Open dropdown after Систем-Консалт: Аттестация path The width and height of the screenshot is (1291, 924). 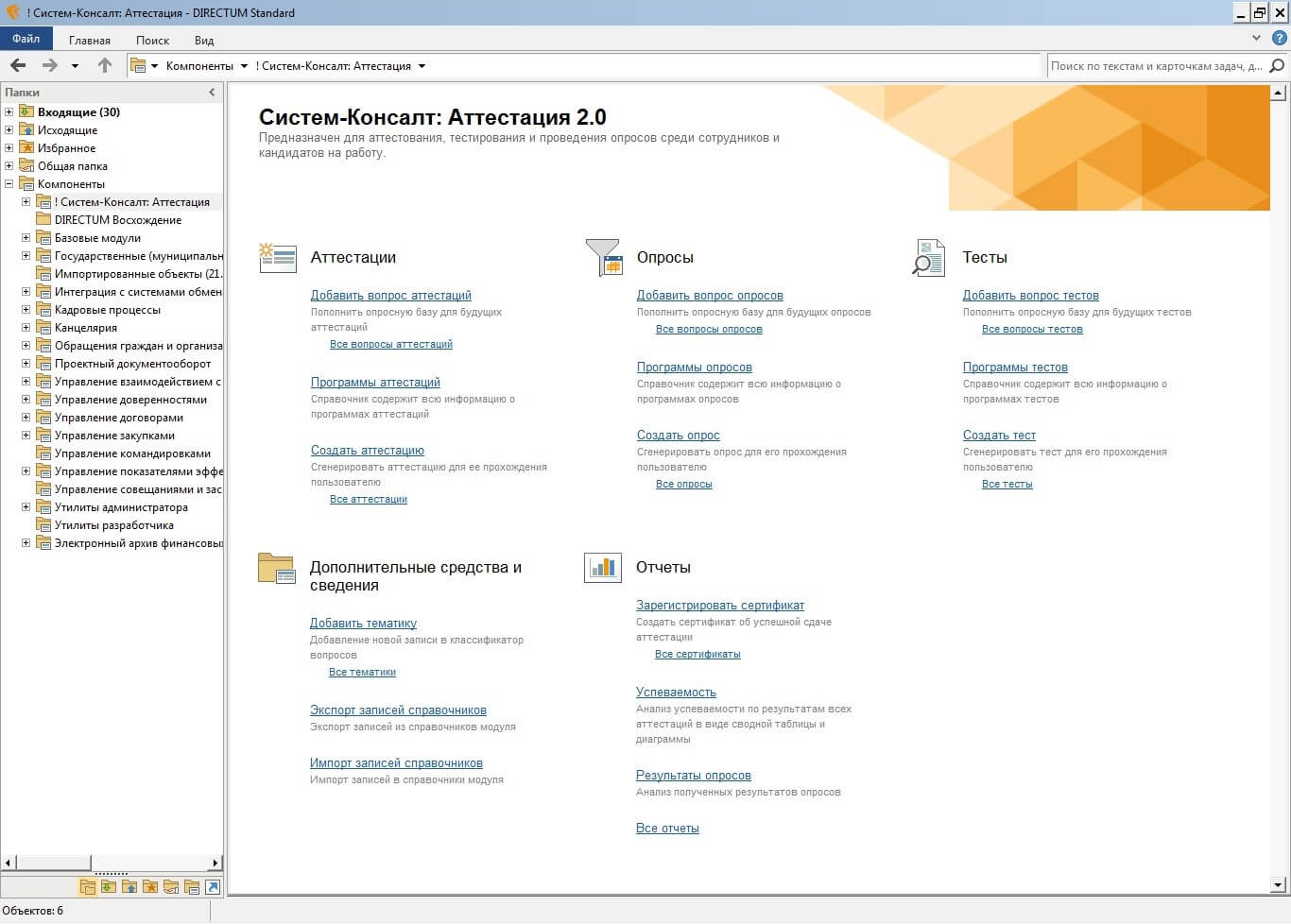click(422, 66)
